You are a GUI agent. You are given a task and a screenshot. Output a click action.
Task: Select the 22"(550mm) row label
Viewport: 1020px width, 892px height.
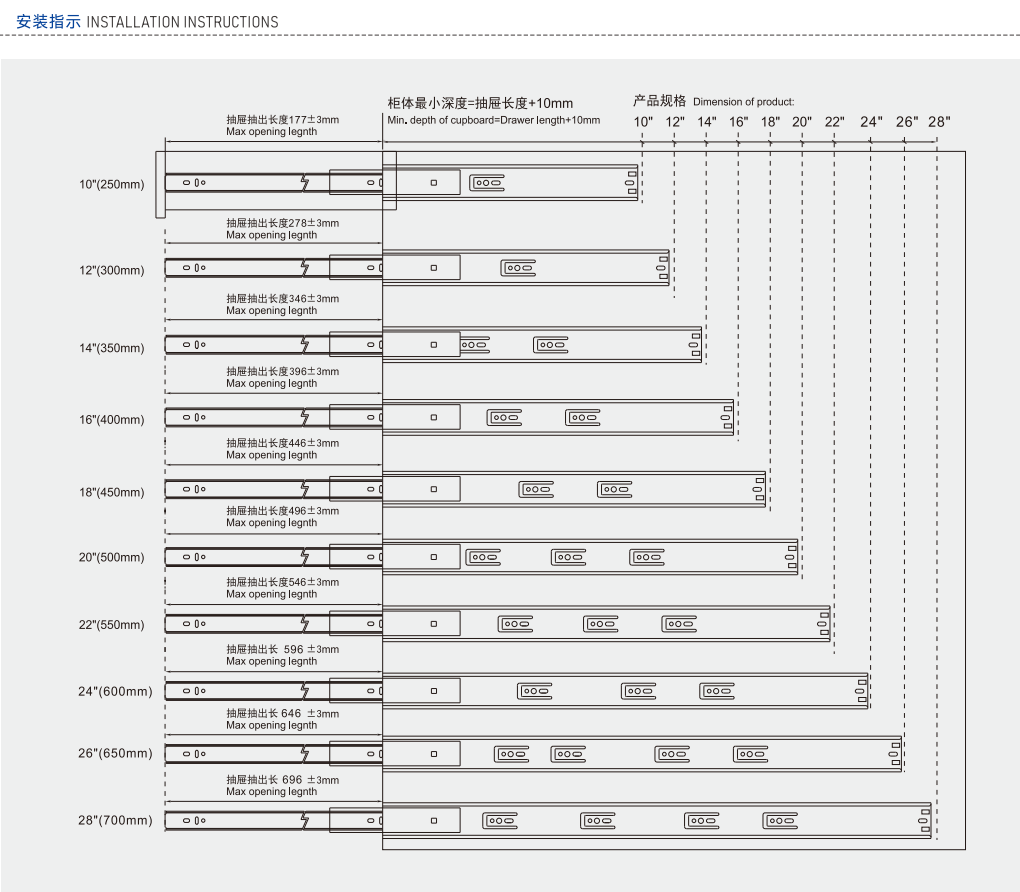click(x=112, y=625)
